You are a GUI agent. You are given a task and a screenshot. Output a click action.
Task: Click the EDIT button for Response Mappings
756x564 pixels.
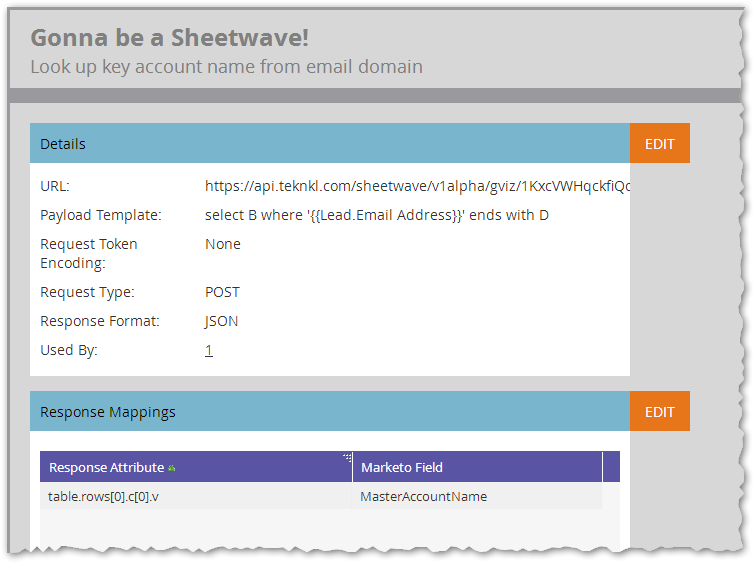pyautogui.click(x=659, y=411)
